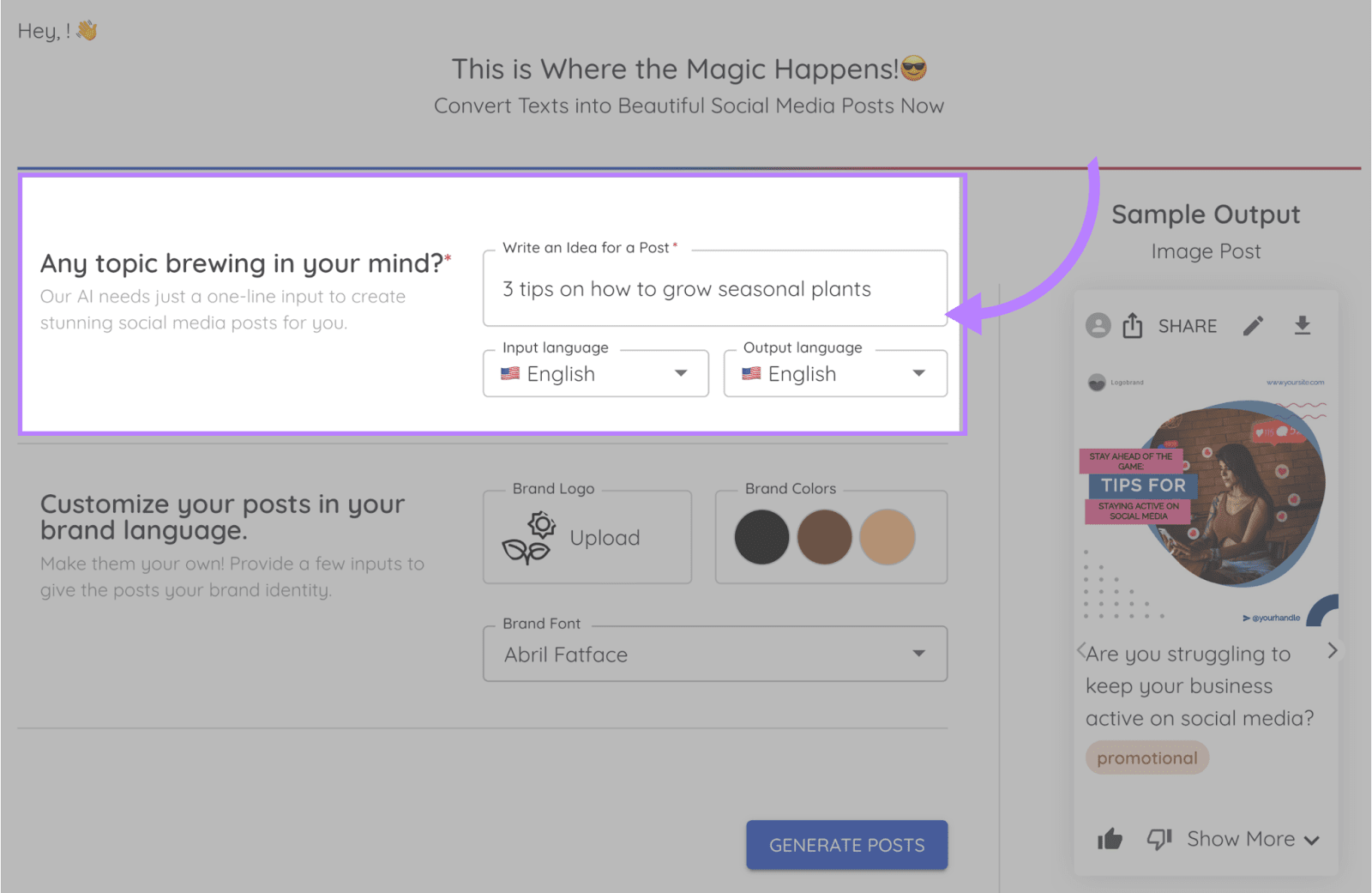Click the GENERATE POSTS button

click(846, 845)
